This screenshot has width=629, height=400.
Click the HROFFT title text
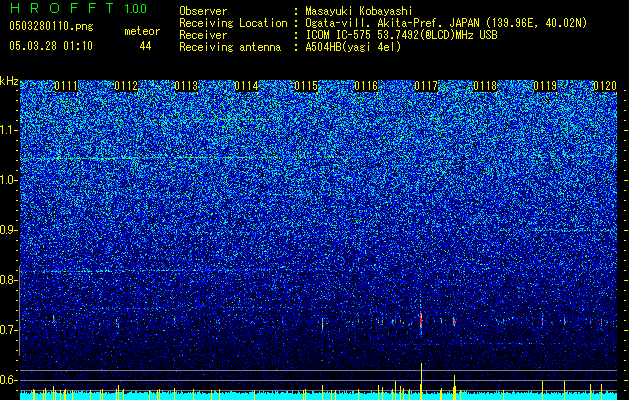(62, 8)
